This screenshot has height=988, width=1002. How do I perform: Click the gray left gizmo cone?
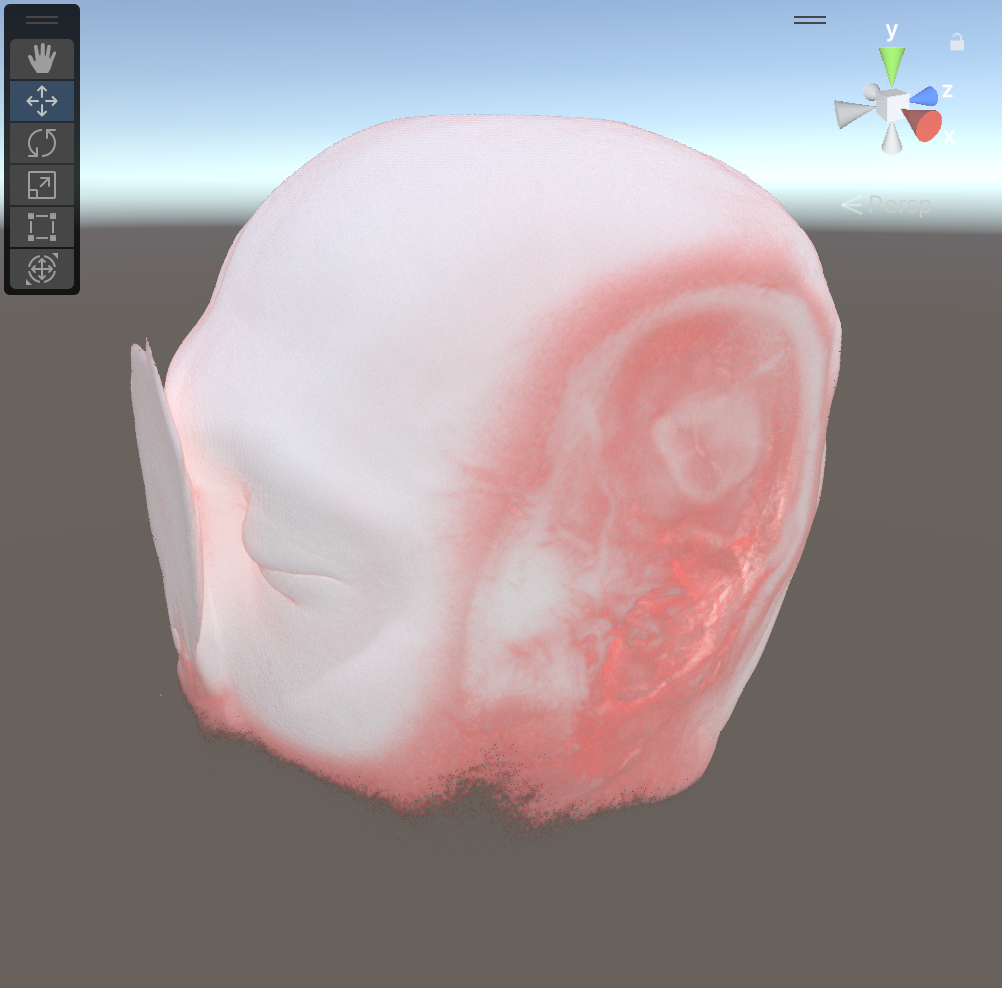852,114
